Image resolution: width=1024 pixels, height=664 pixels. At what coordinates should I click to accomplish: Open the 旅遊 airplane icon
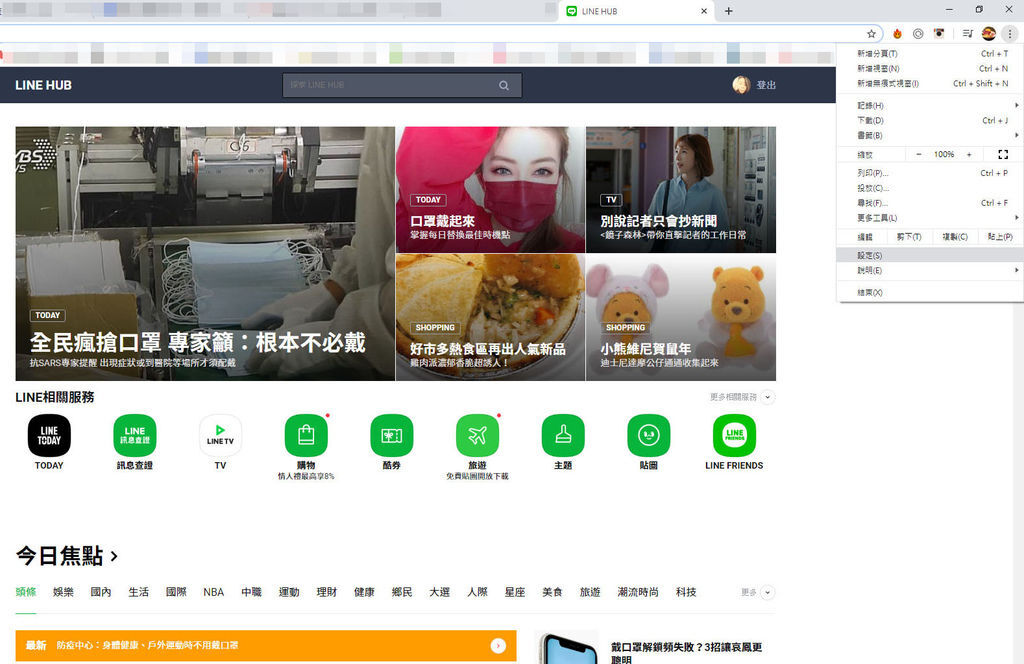pos(477,435)
